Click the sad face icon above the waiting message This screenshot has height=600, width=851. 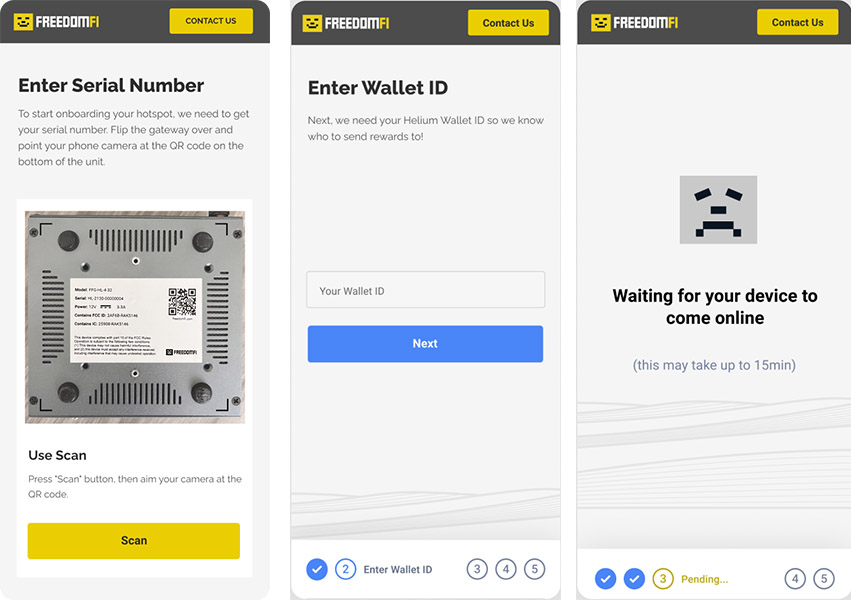pos(718,209)
